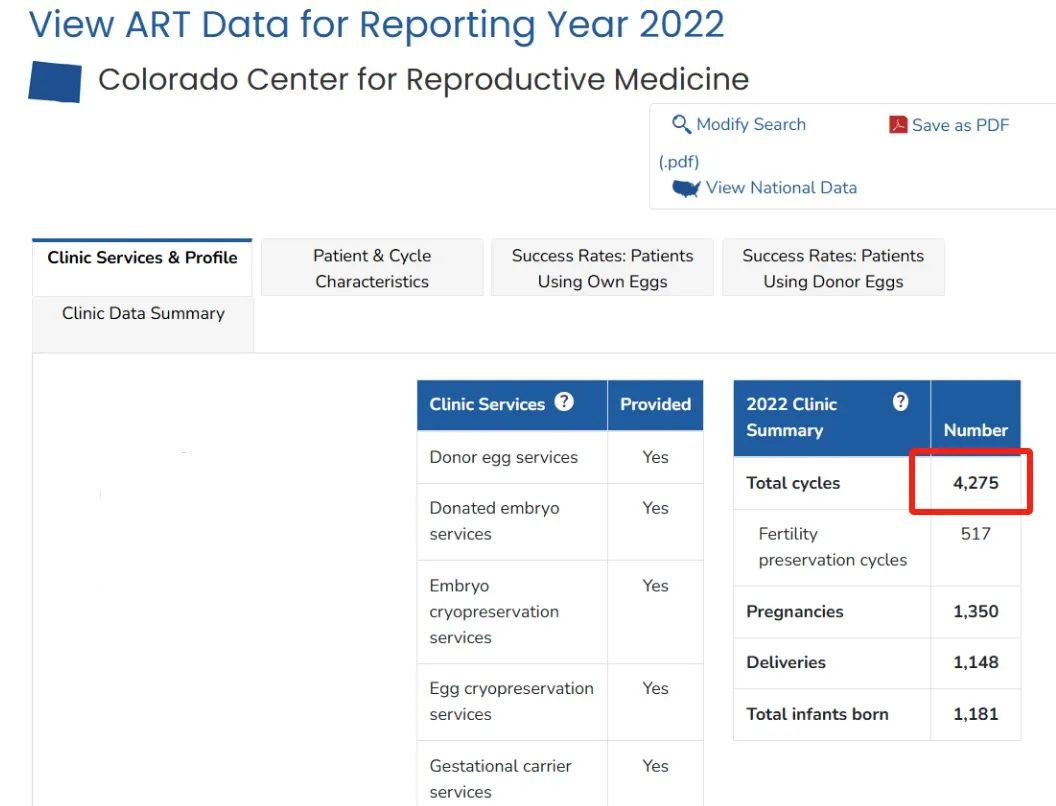Open the Clinic Services help question mark

tap(564, 402)
